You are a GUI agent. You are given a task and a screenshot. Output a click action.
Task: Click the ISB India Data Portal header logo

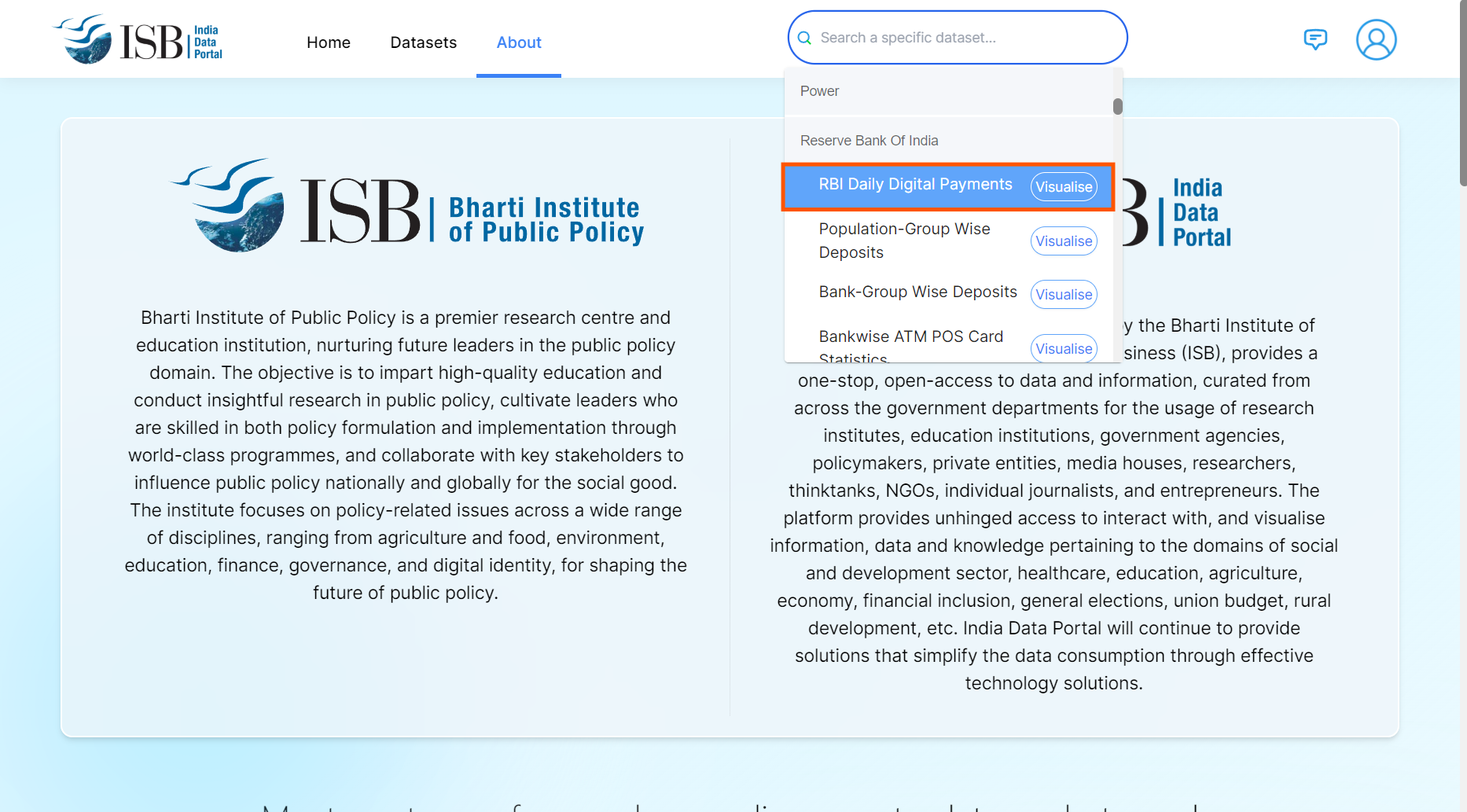[x=138, y=39]
